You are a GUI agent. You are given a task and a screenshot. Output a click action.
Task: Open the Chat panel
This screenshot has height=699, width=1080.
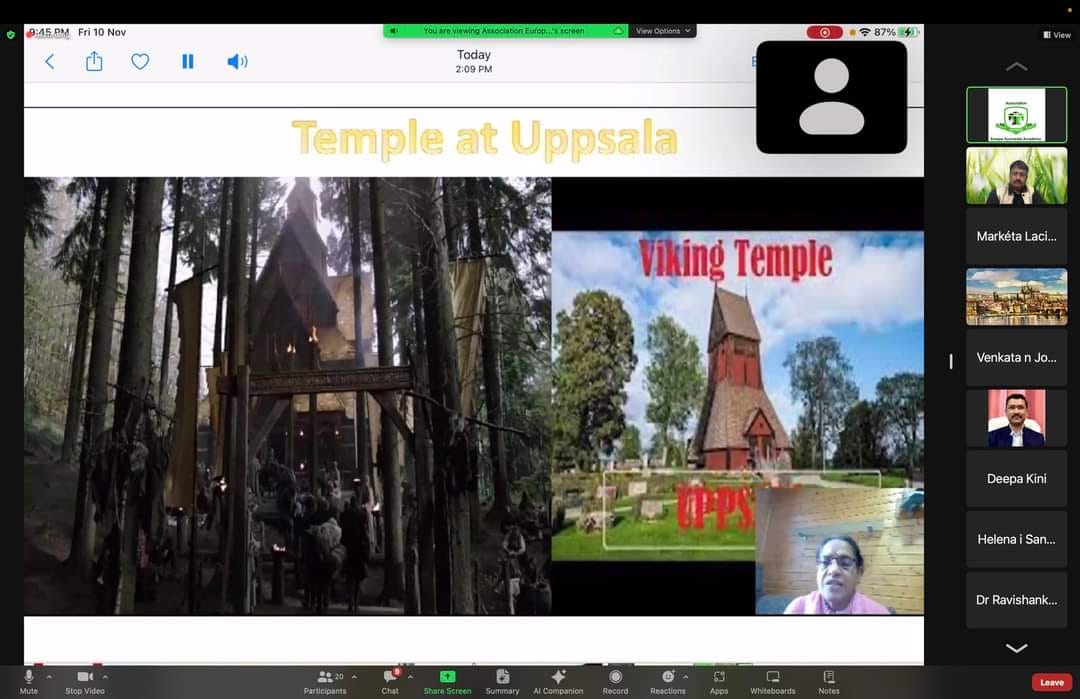coord(390,681)
